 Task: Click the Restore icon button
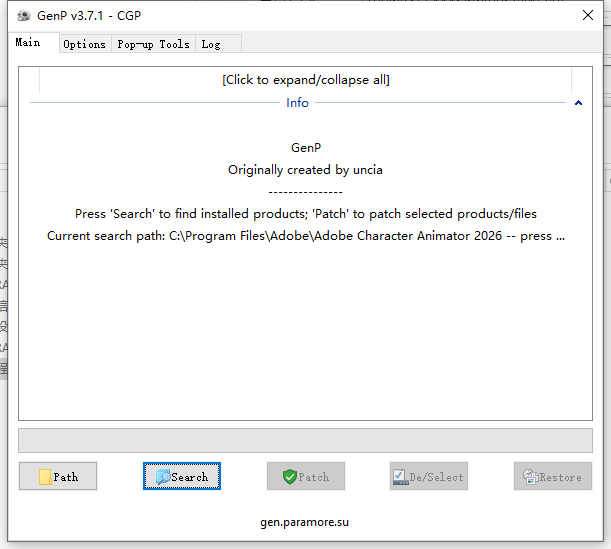(529, 477)
